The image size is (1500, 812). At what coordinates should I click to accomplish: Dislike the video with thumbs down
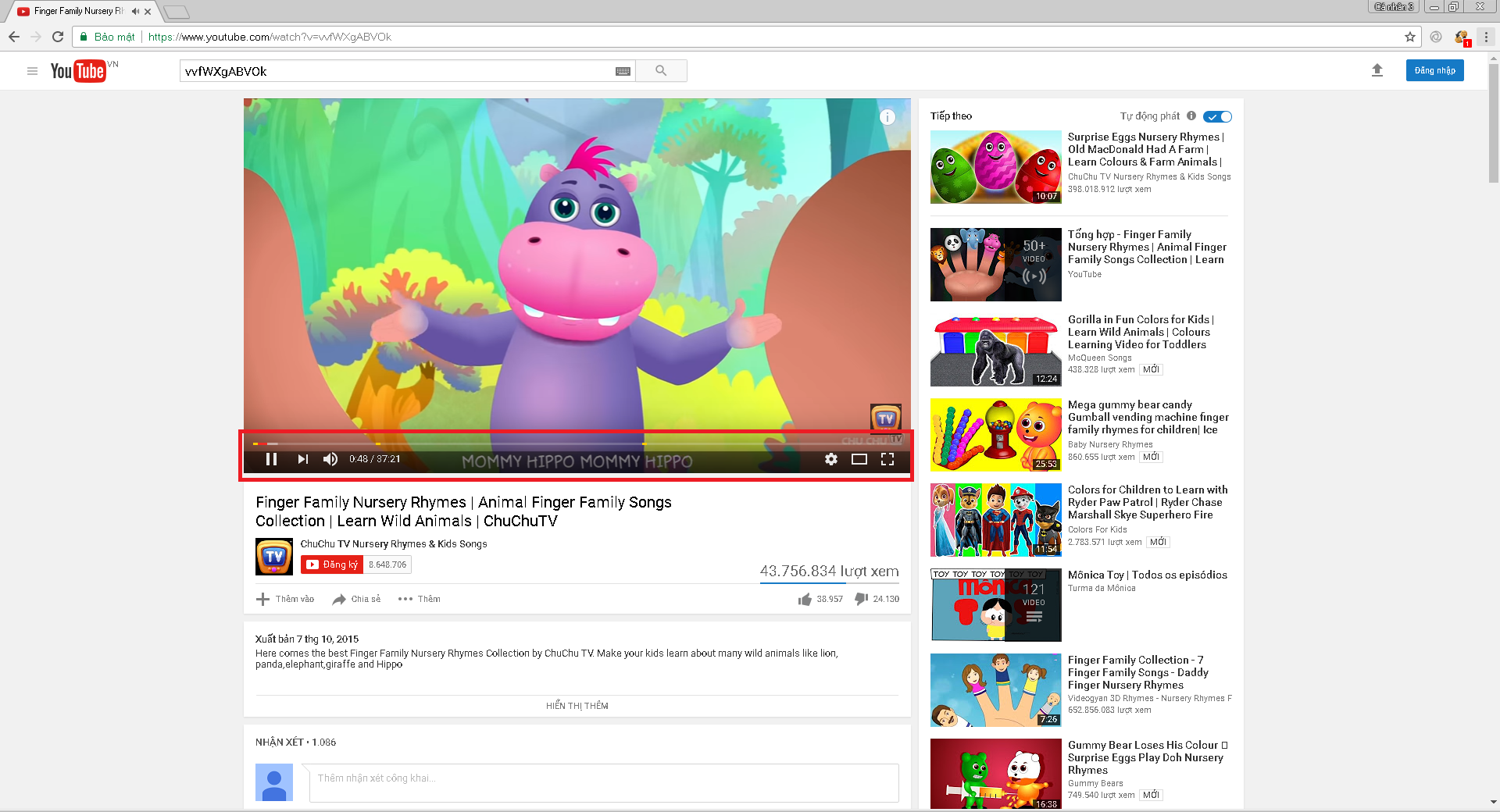tap(861, 599)
